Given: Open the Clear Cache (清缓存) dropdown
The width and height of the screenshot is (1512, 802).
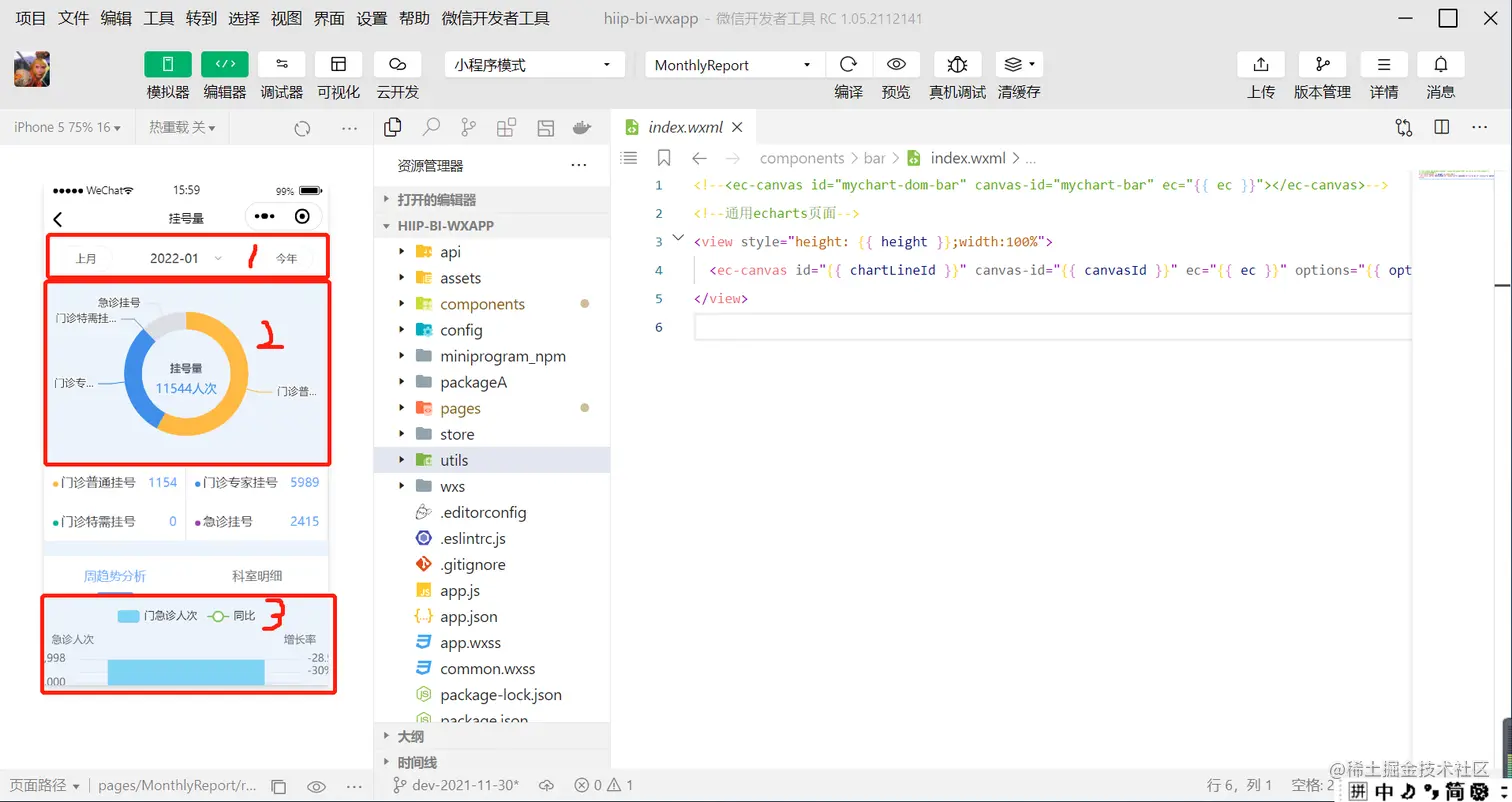Looking at the screenshot, I should click(1020, 64).
